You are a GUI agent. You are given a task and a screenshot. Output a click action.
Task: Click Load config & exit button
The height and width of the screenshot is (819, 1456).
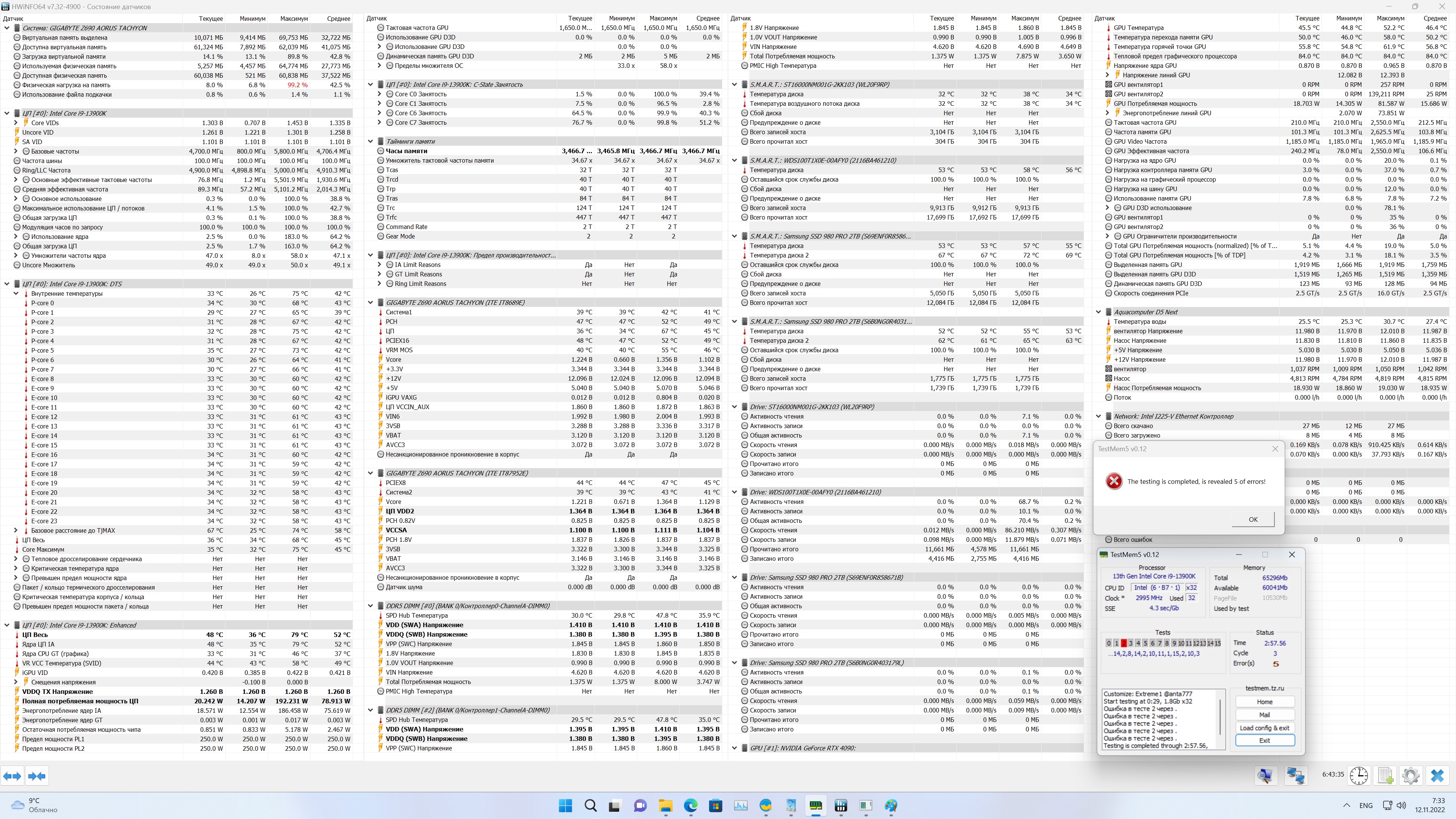click(x=1265, y=728)
